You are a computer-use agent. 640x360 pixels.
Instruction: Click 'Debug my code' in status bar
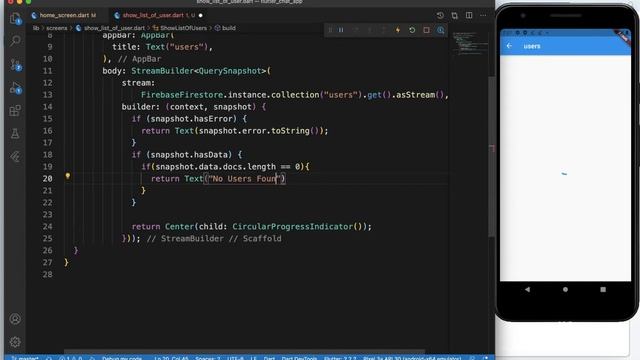click(x=122, y=358)
